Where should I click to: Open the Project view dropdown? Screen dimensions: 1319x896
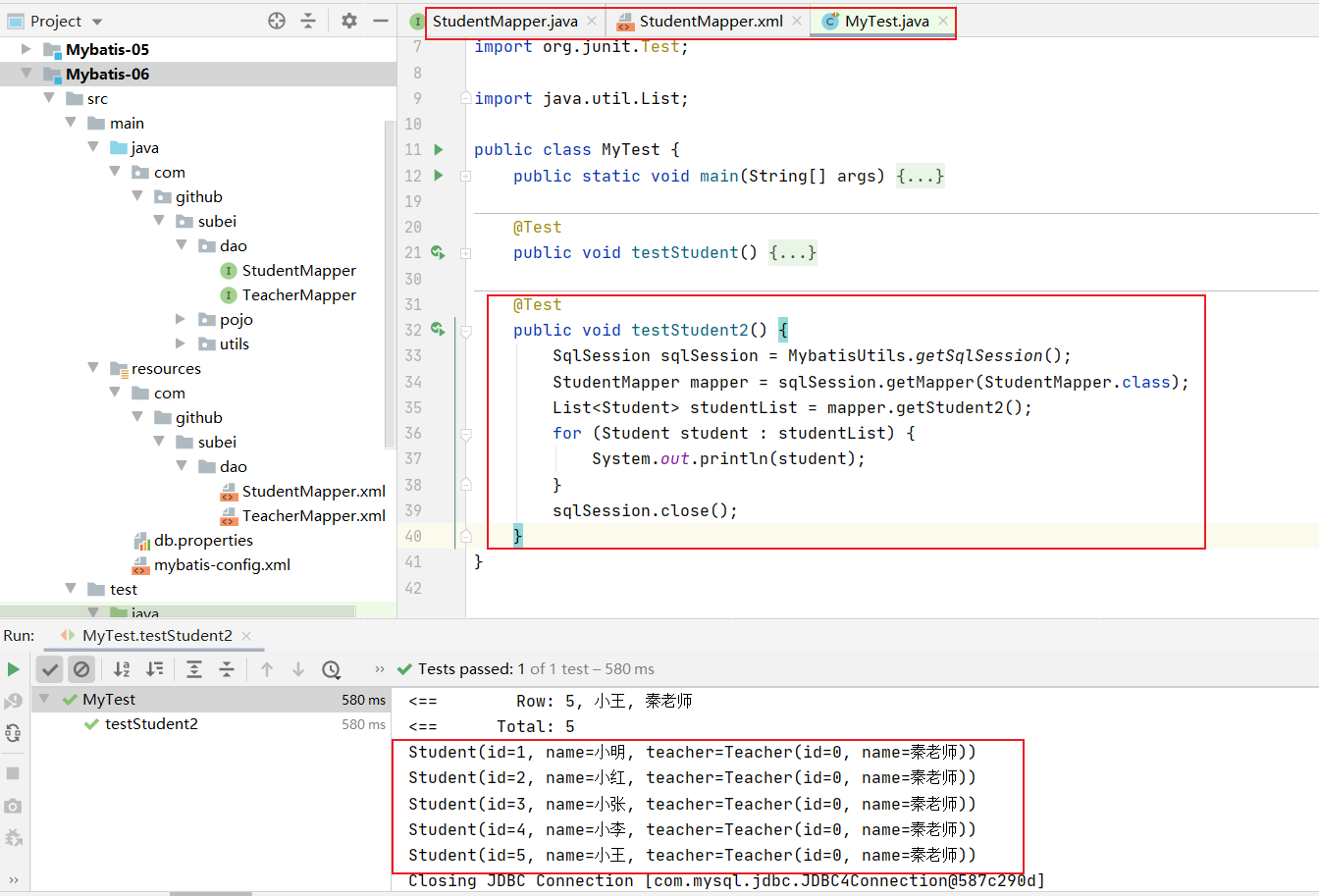tap(96, 22)
